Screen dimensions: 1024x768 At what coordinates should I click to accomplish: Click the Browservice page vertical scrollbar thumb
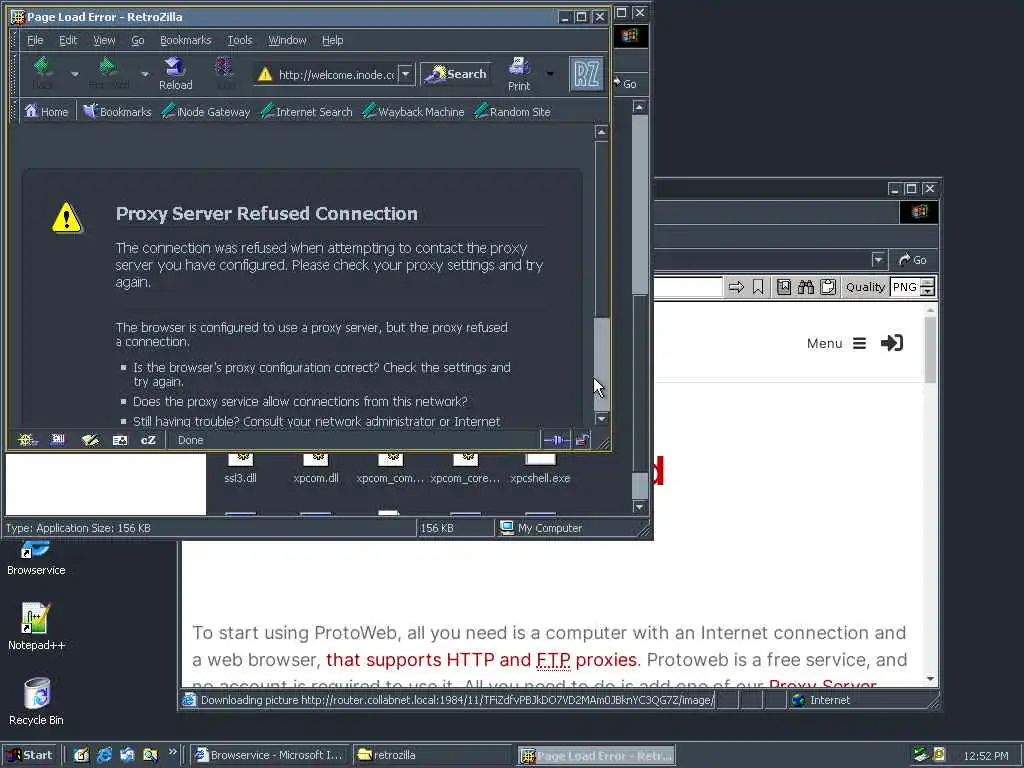click(930, 350)
